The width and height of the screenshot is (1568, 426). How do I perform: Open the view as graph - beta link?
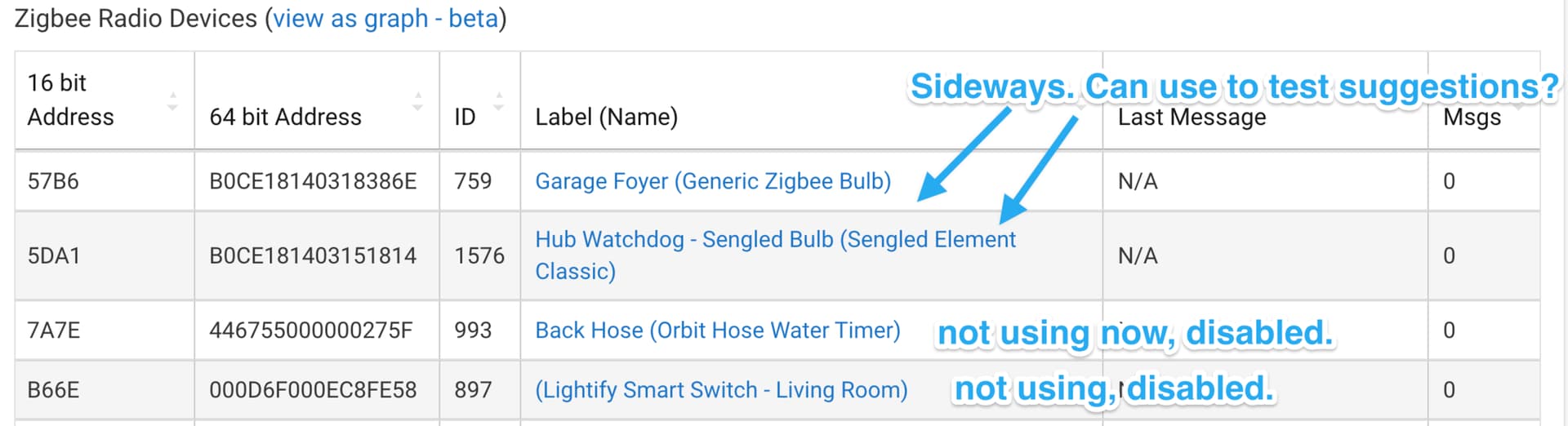(x=385, y=18)
